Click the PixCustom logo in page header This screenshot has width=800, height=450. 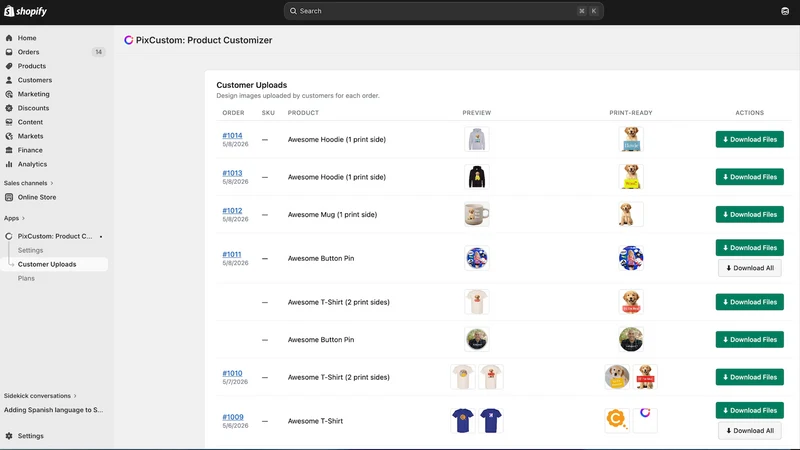tap(129, 40)
